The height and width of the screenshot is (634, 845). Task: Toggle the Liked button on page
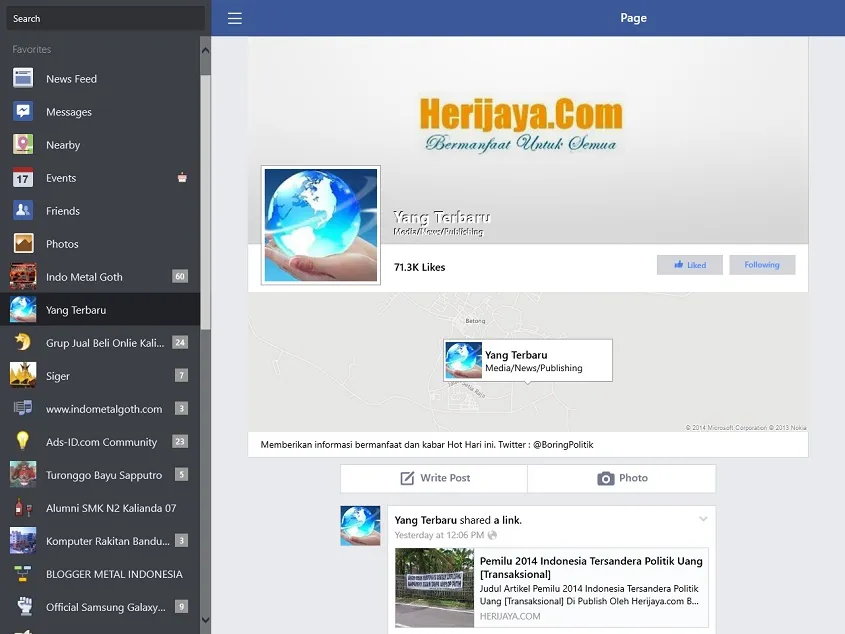(x=689, y=265)
